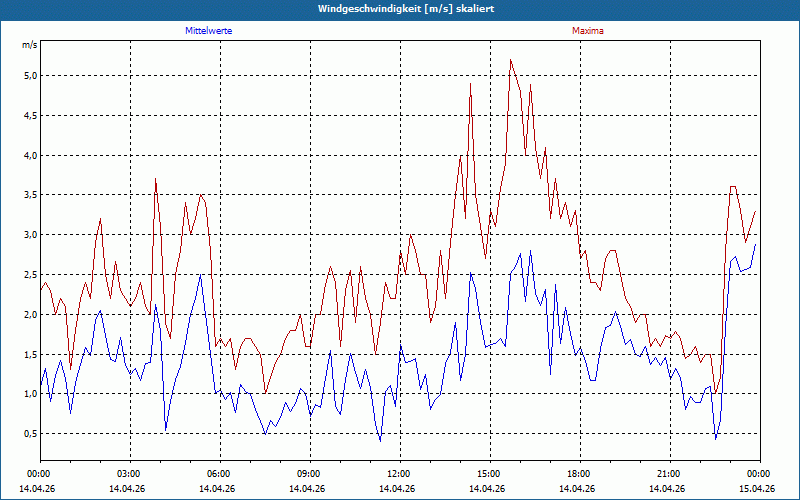Click the 4,0 y-axis value
Viewport: 800px width, 500px height.
[31, 155]
